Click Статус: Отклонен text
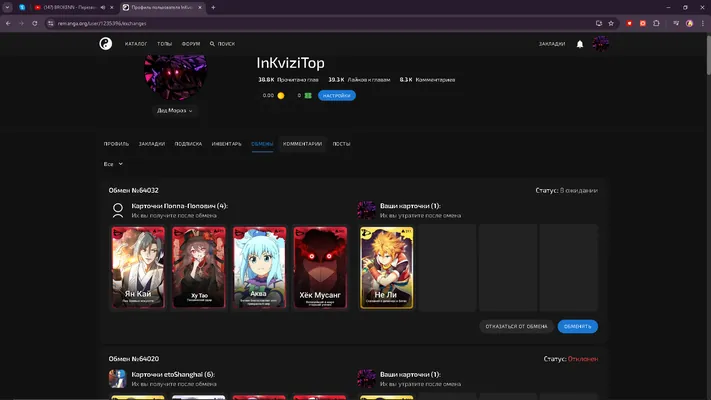This screenshot has width=711, height=400. tap(570, 359)
